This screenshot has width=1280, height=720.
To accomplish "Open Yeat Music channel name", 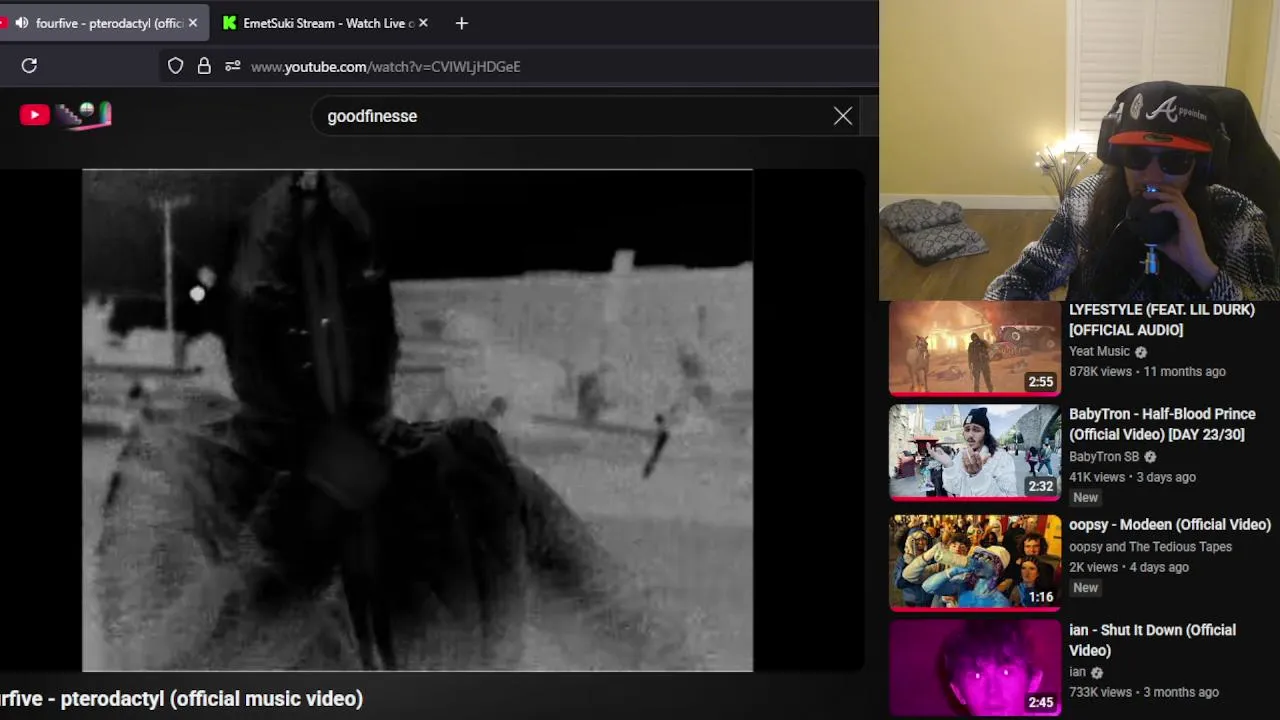I will [1099, 351].
